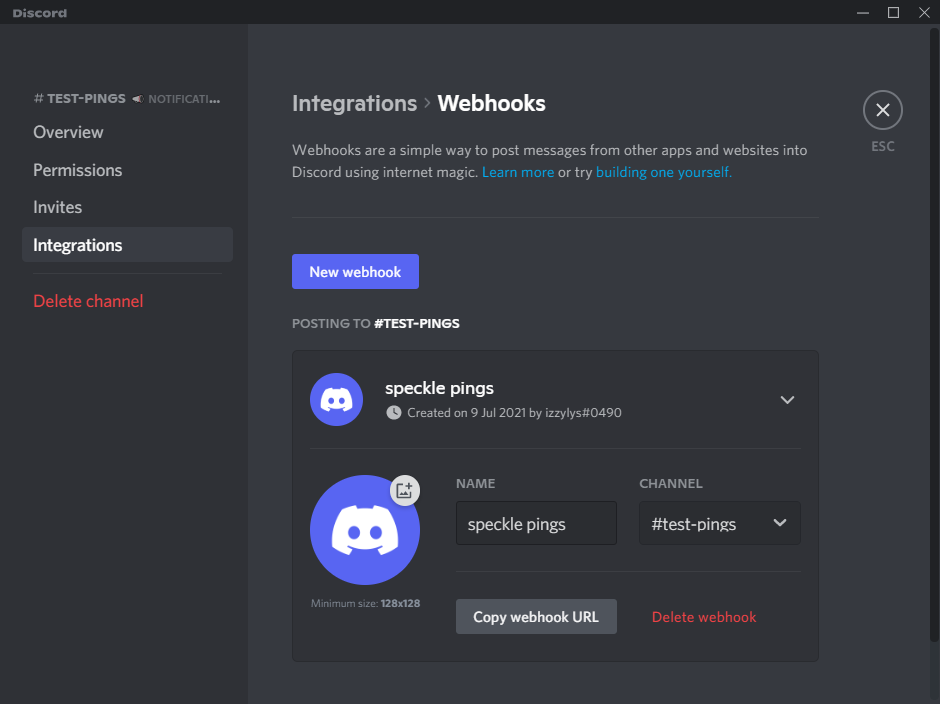Collapse the speckle pings webhook card

[x=787, y=399]
